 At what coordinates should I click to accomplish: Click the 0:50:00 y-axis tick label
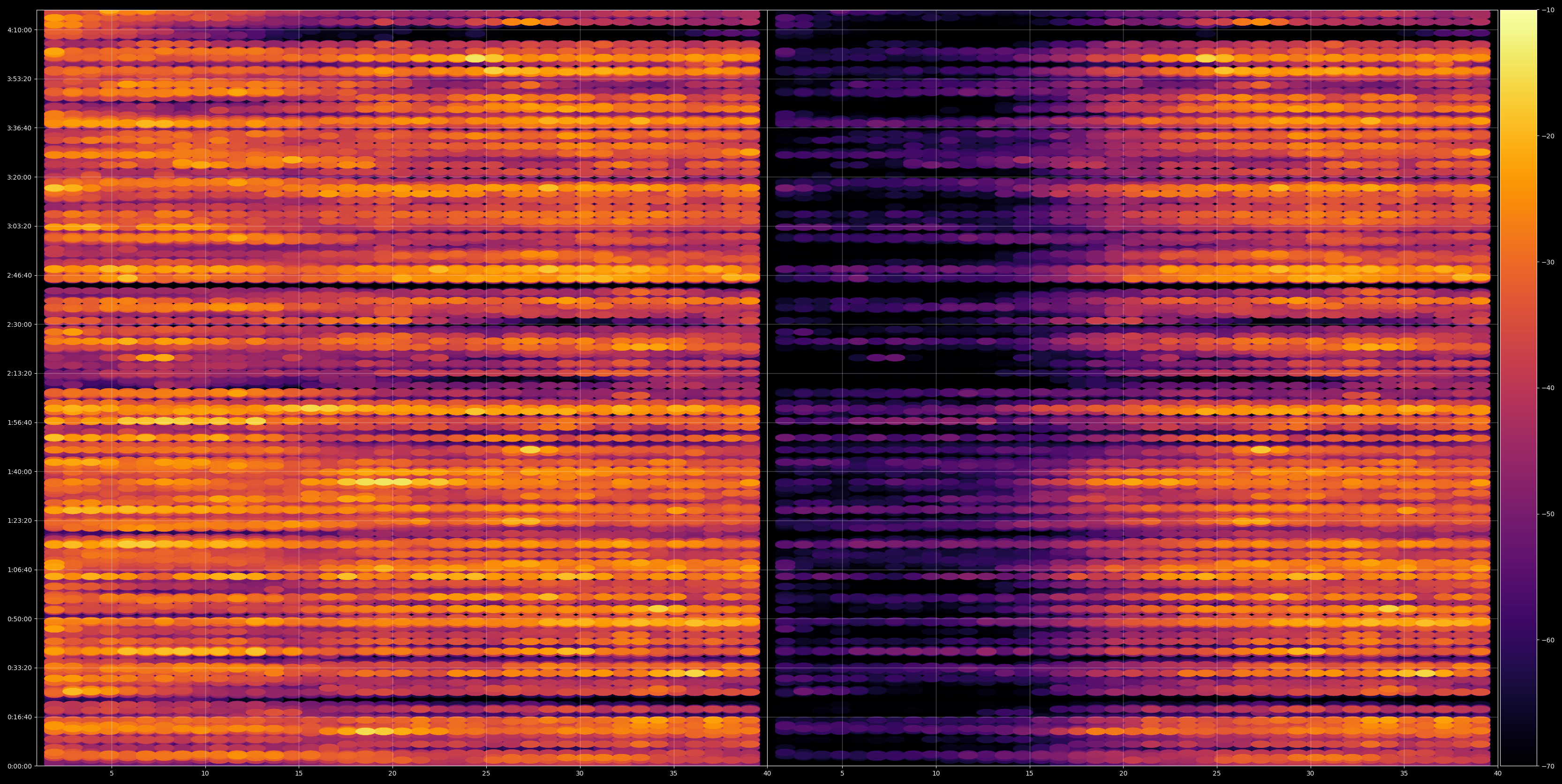(x=19, y=619)
